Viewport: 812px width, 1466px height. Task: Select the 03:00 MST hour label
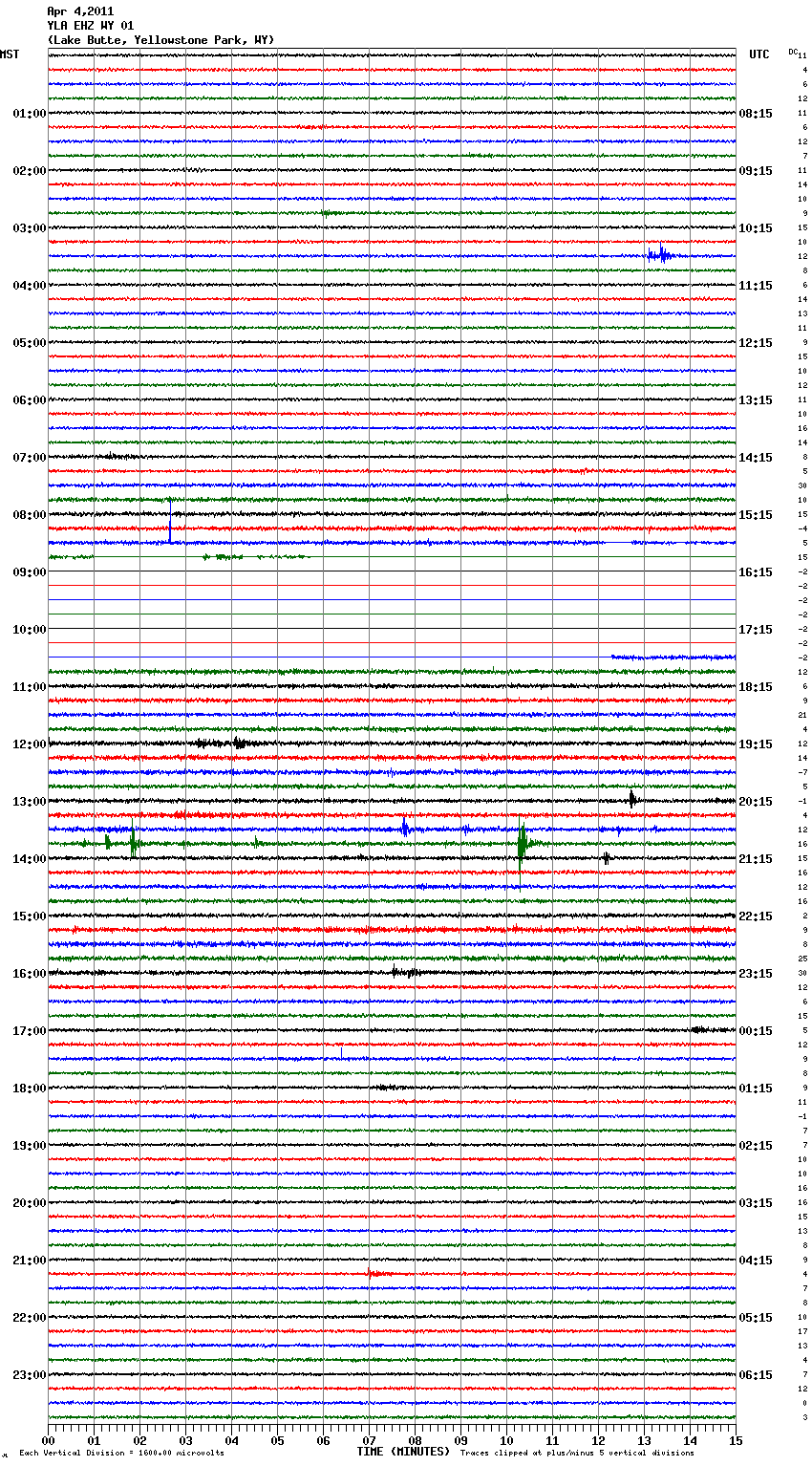(x=29, y=228)
